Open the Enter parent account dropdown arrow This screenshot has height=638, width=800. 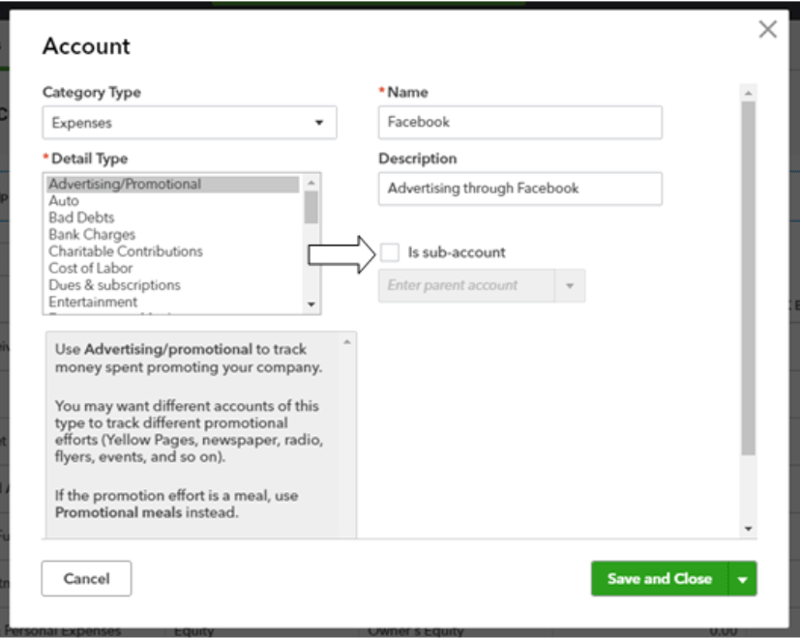pyautogui.click(x=570, y=285)
